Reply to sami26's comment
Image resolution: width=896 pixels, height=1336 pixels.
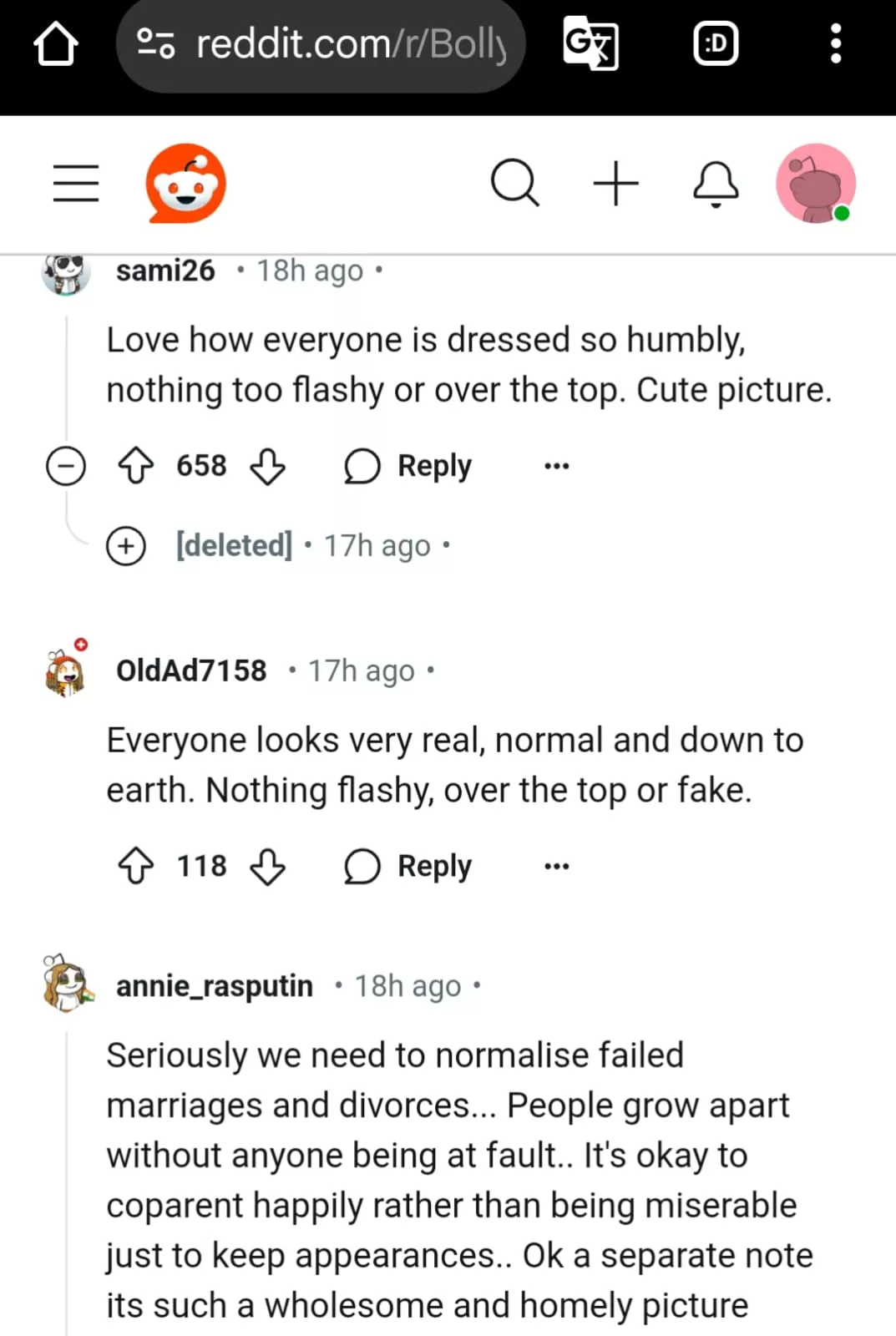coord(408,466)
